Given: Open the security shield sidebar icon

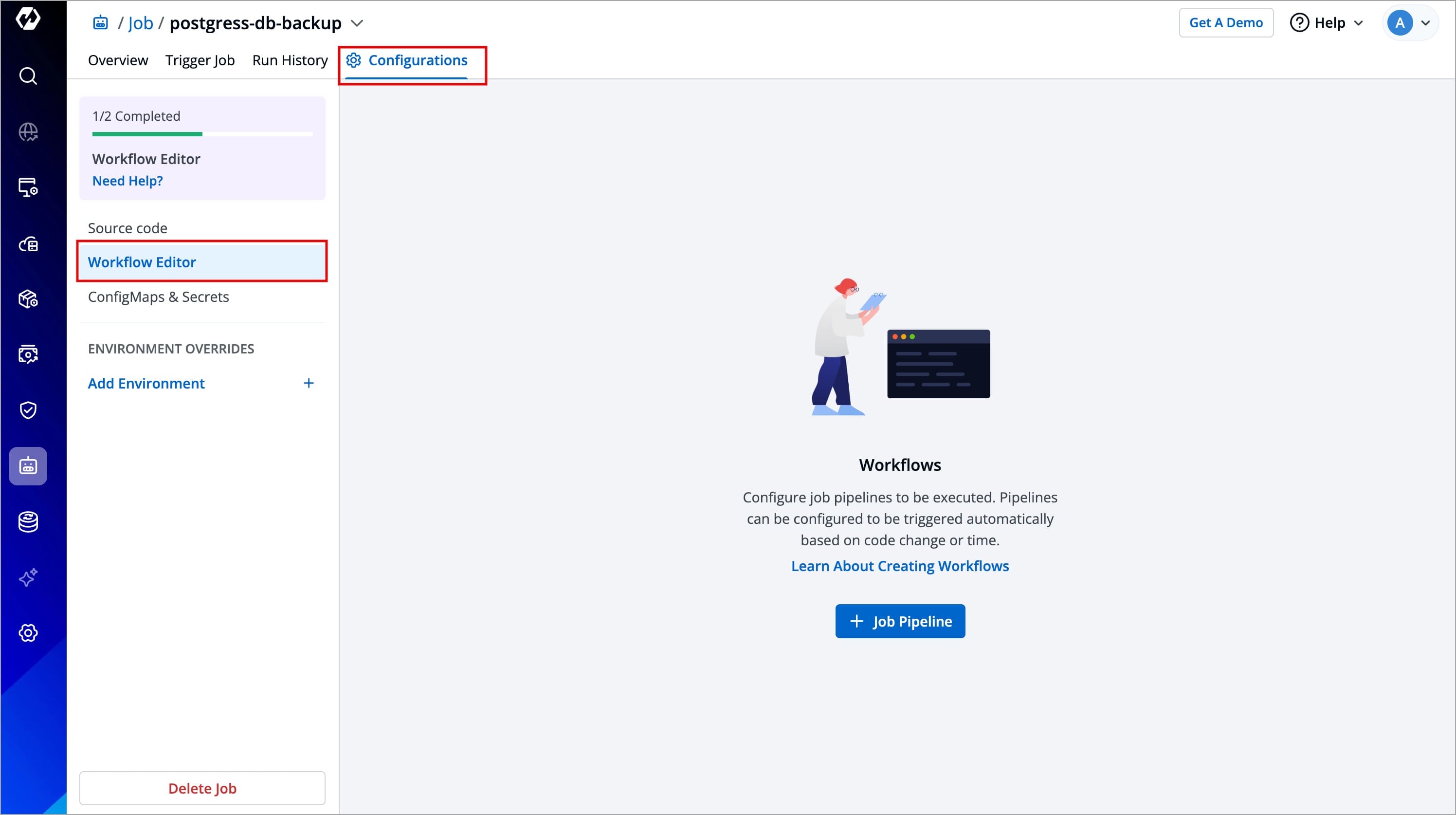Looking at the screenshot, I should pos(28,410).
